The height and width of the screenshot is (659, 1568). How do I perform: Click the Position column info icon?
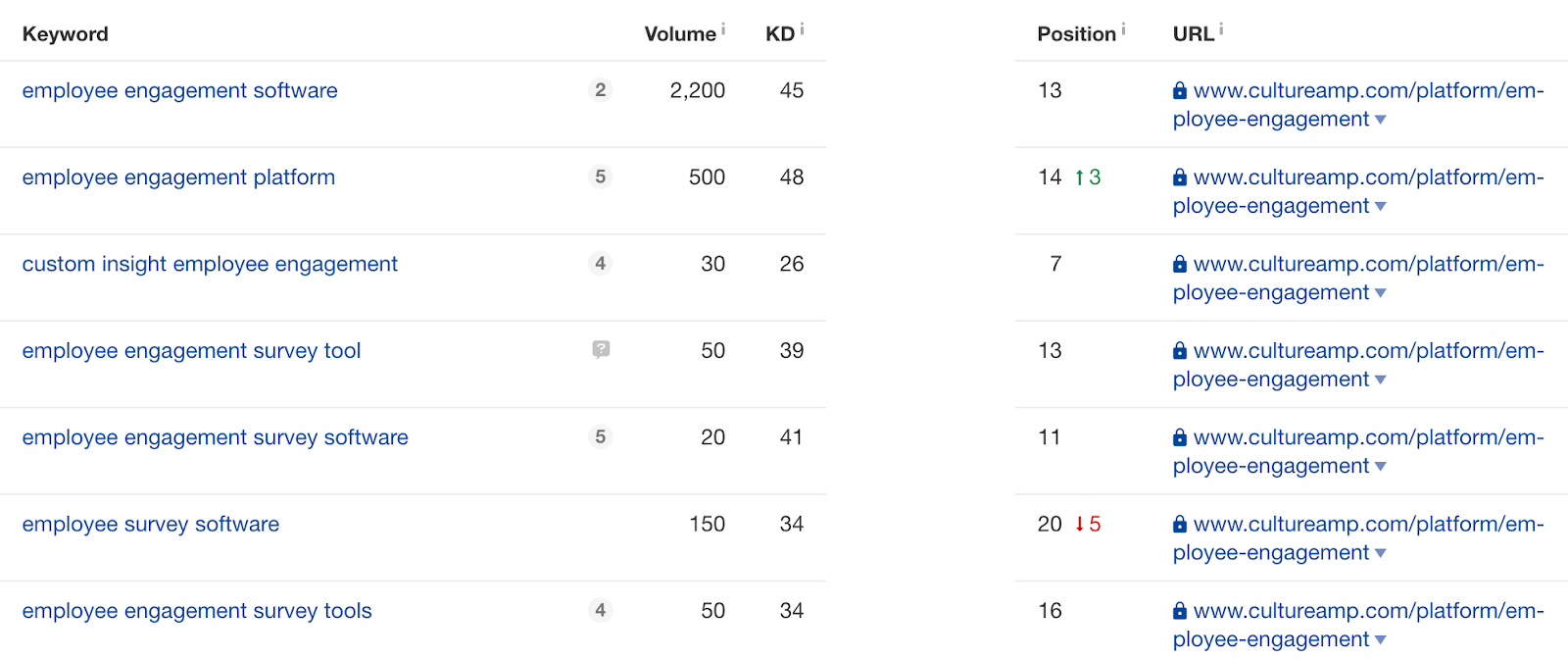tap(1123, 29)
